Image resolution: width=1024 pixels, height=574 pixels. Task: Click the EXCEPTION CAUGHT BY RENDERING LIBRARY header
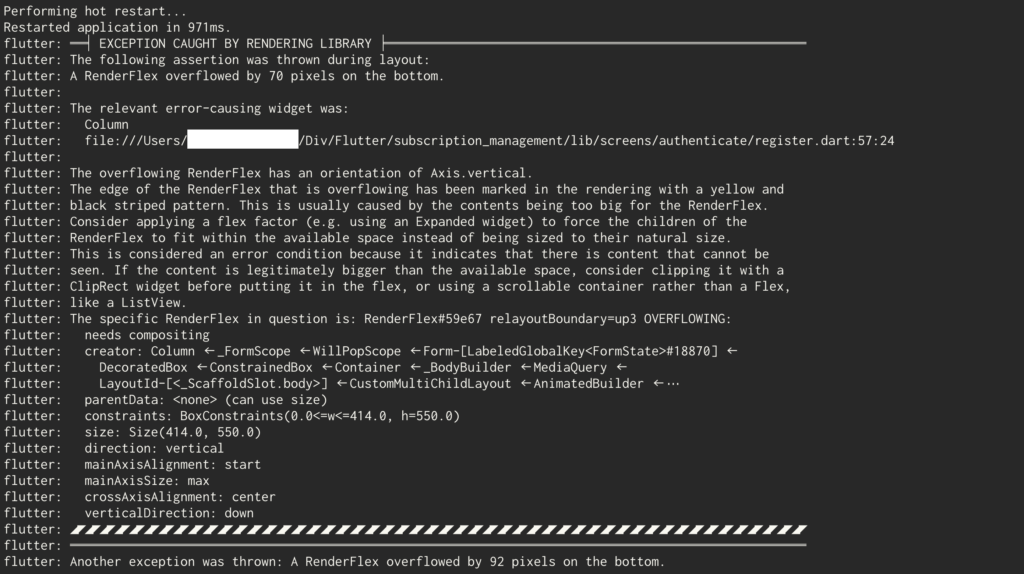tap(235, 44)
